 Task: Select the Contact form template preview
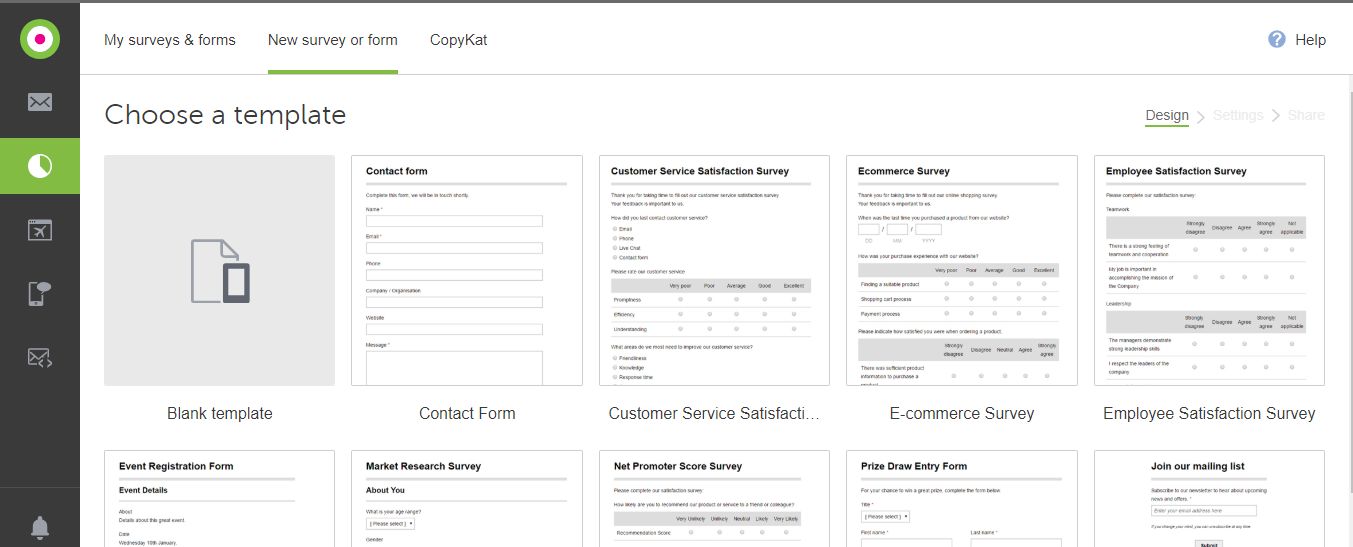(467, 270)
